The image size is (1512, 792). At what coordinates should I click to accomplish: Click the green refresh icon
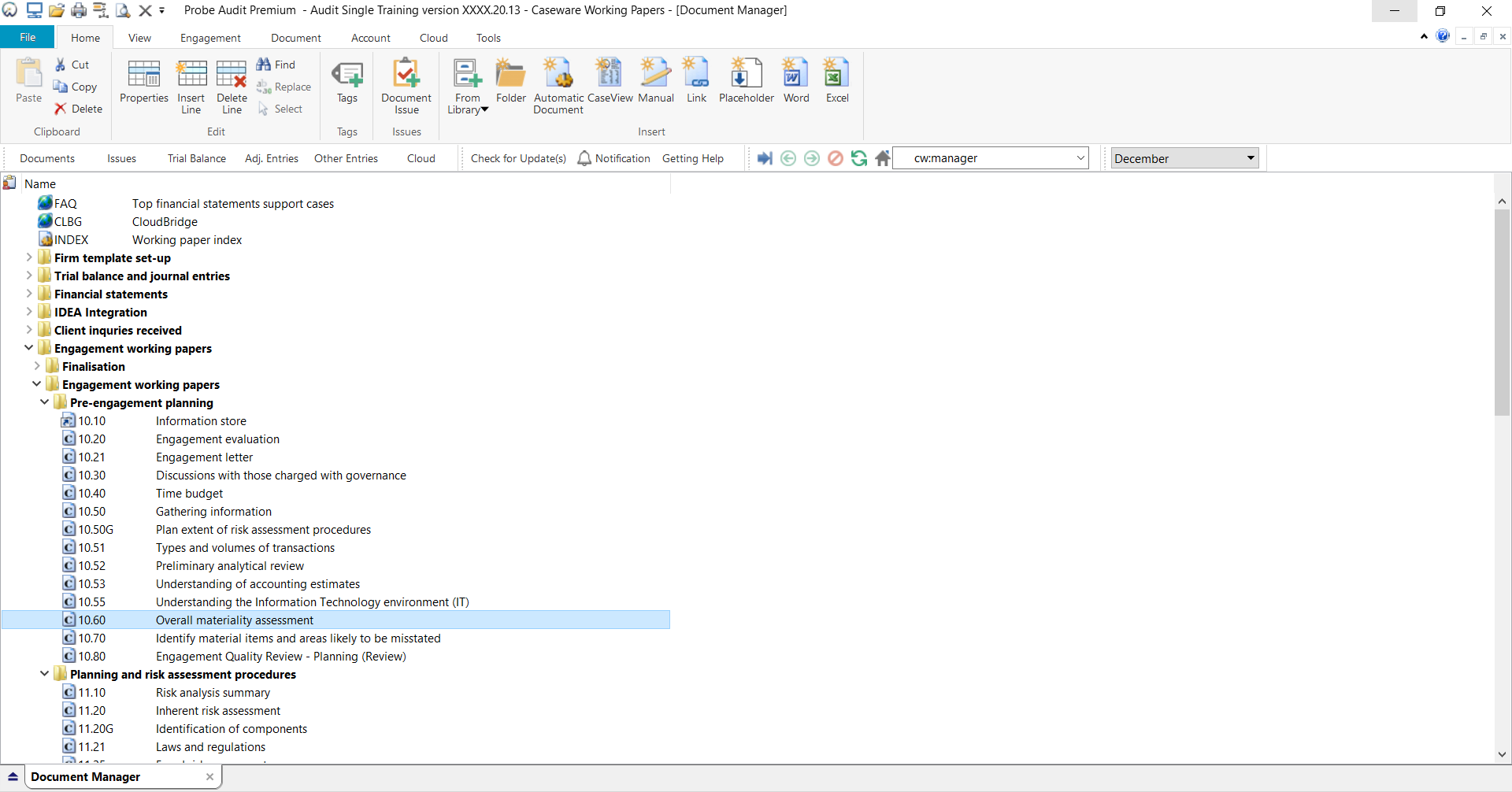coord(859,158)
